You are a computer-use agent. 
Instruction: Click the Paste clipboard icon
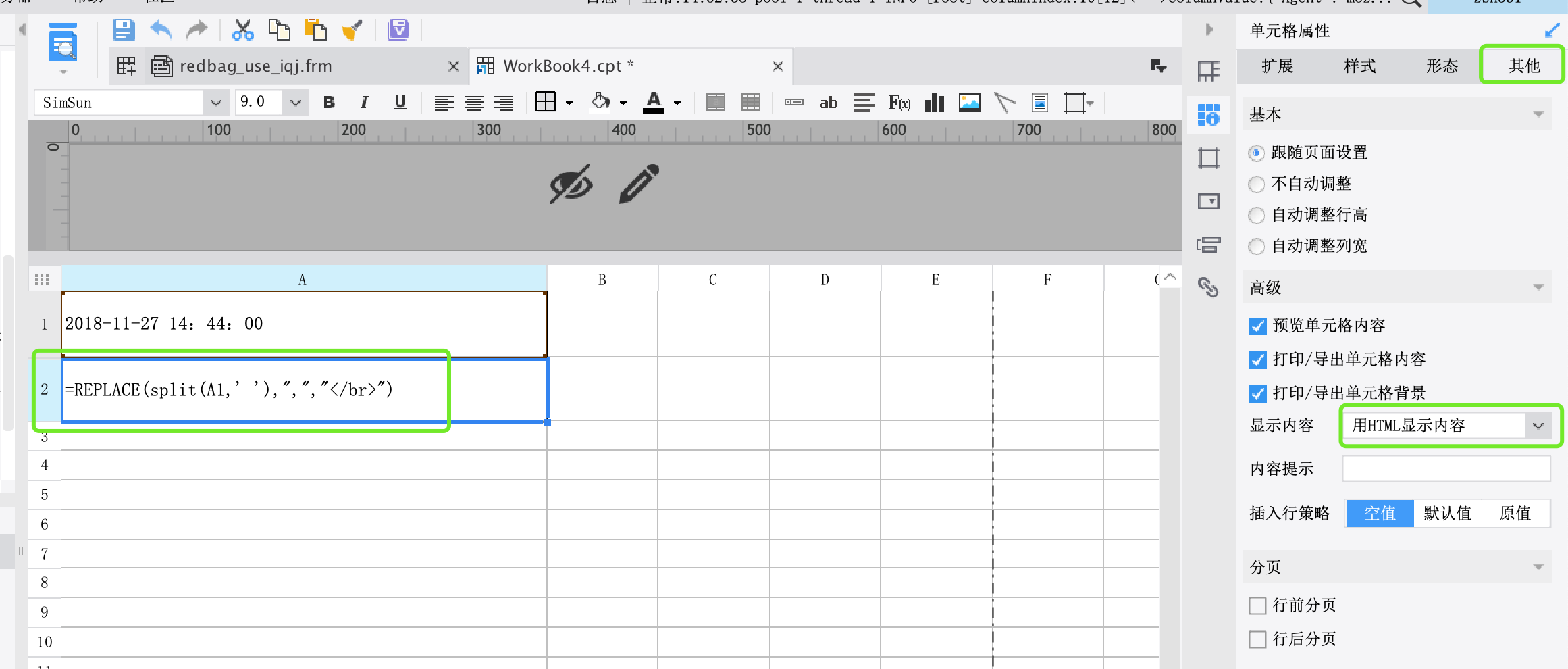coord(315,30)
